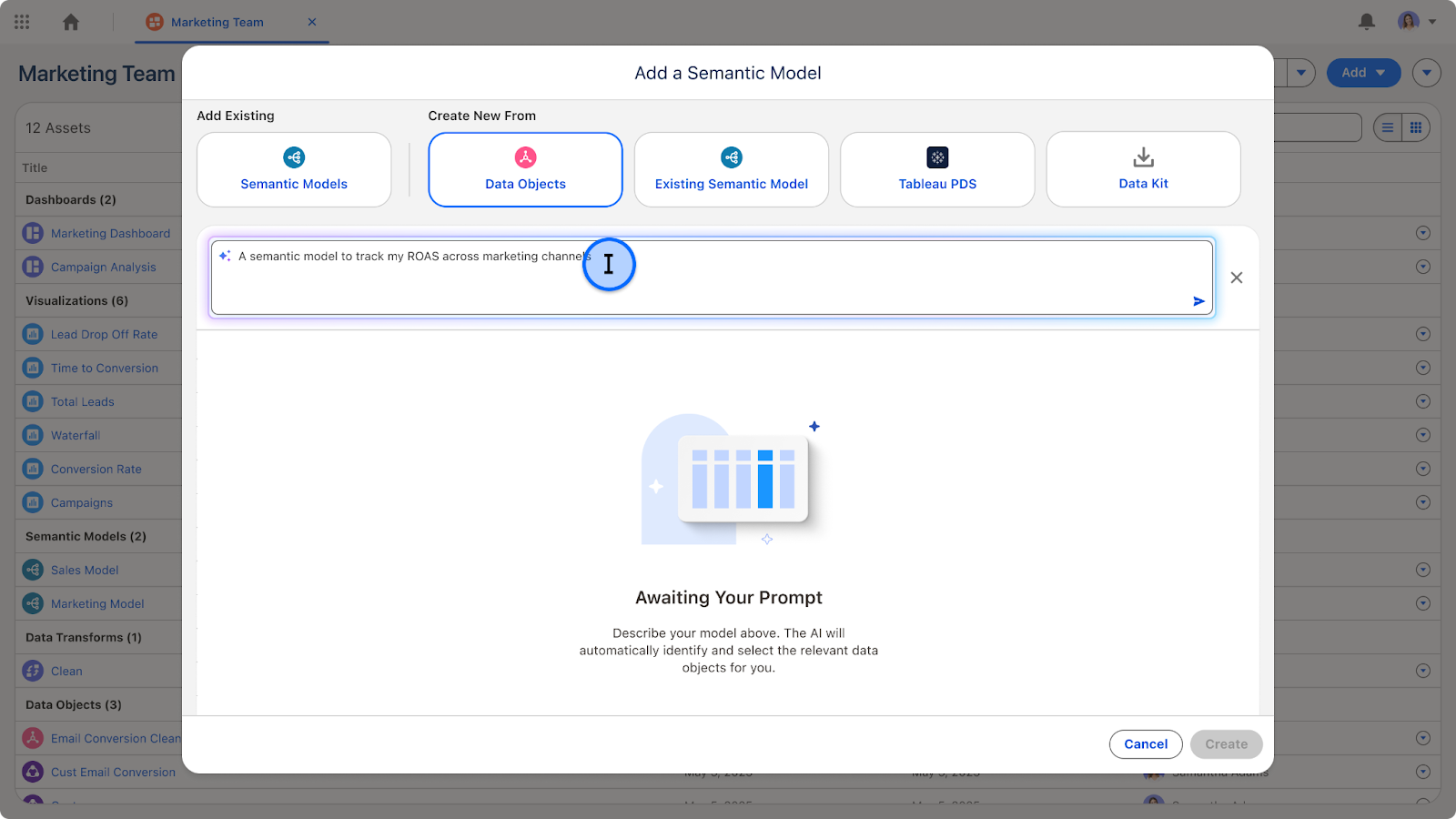Clear the prompt with the X control
Image resolution: width=1456 pixels, height=819 pixels.
pyautogui.click(x=1236, y=277)
